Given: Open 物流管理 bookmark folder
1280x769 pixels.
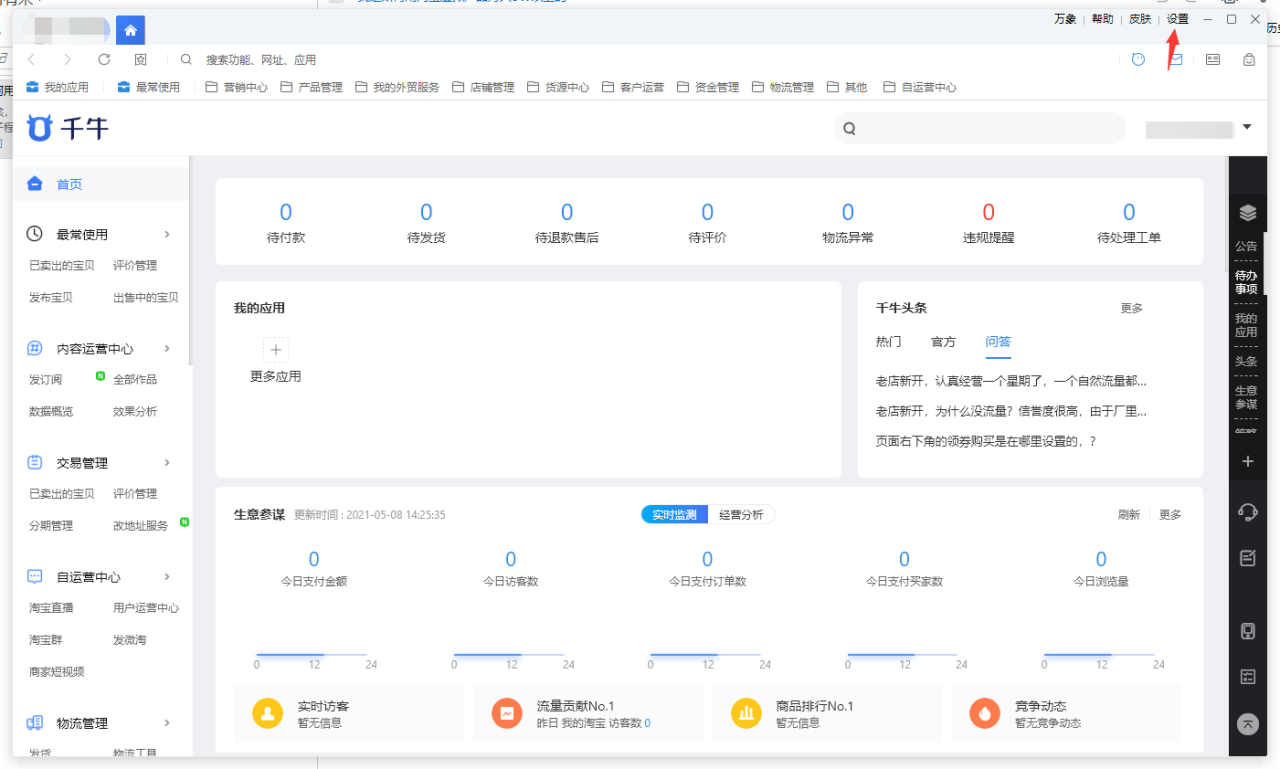Looking at the screenshot, I should pos(783,87).
